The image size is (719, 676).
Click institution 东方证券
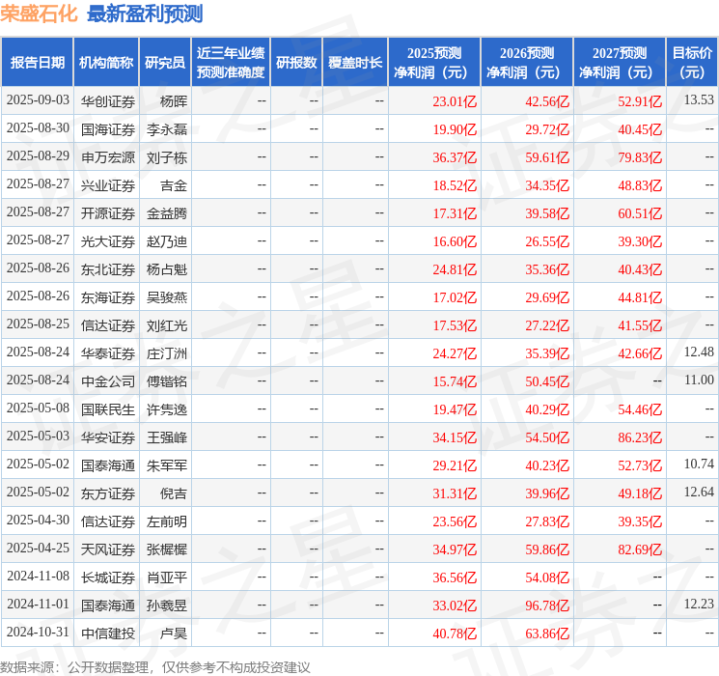point(108,493)
